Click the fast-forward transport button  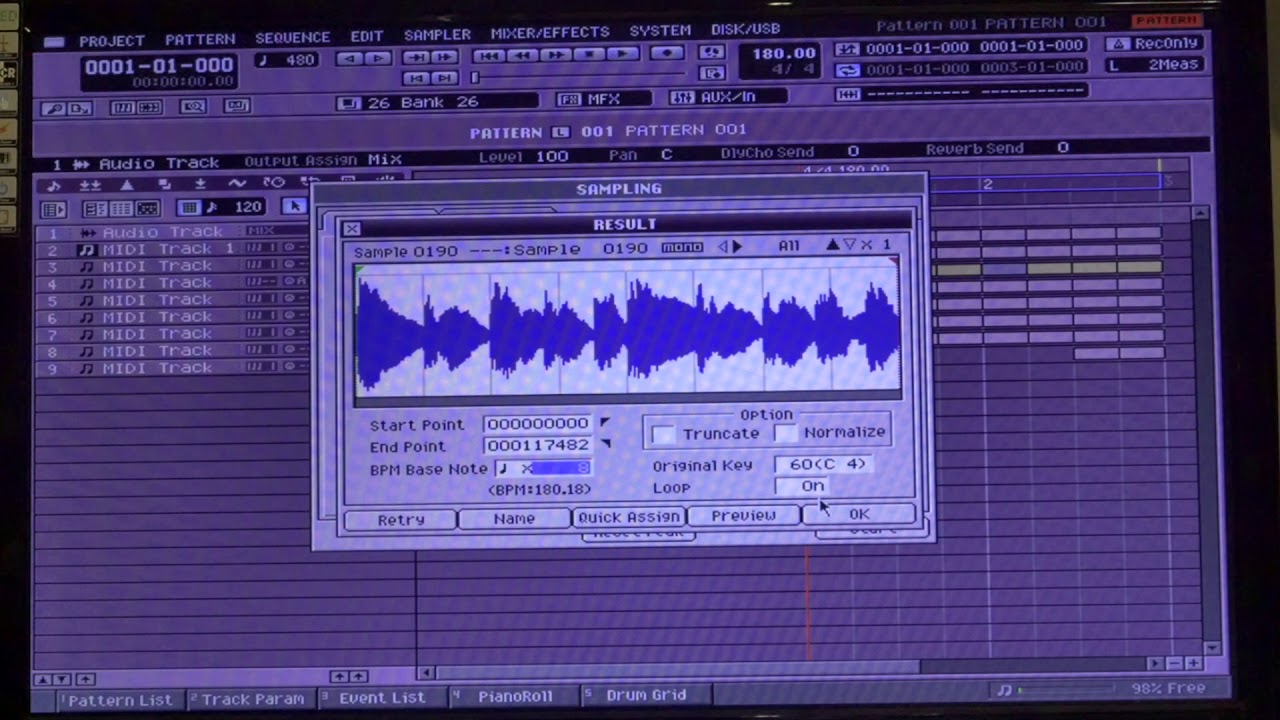tap(555, 55)
